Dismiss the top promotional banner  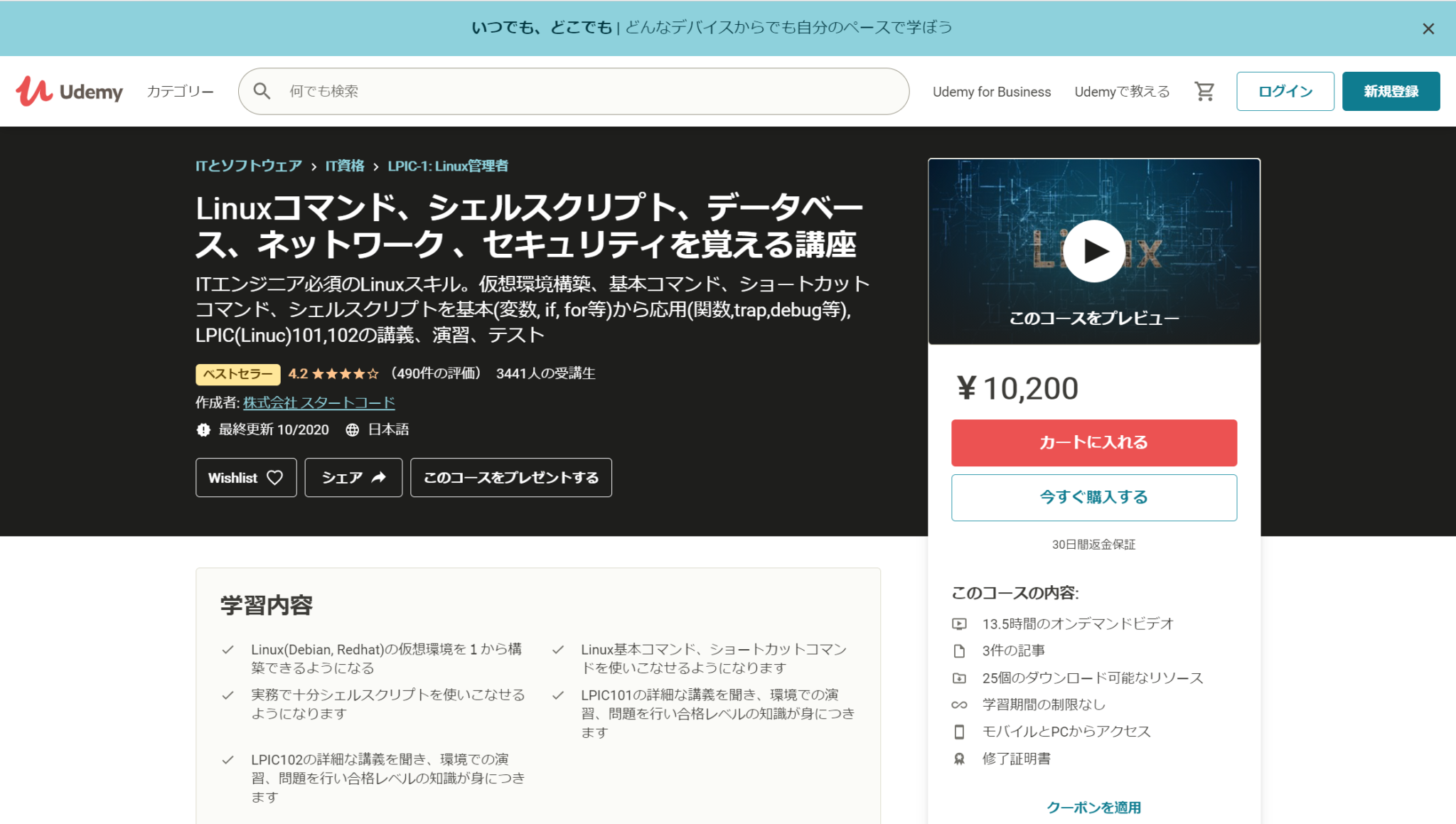click(x=1428, y=28)
